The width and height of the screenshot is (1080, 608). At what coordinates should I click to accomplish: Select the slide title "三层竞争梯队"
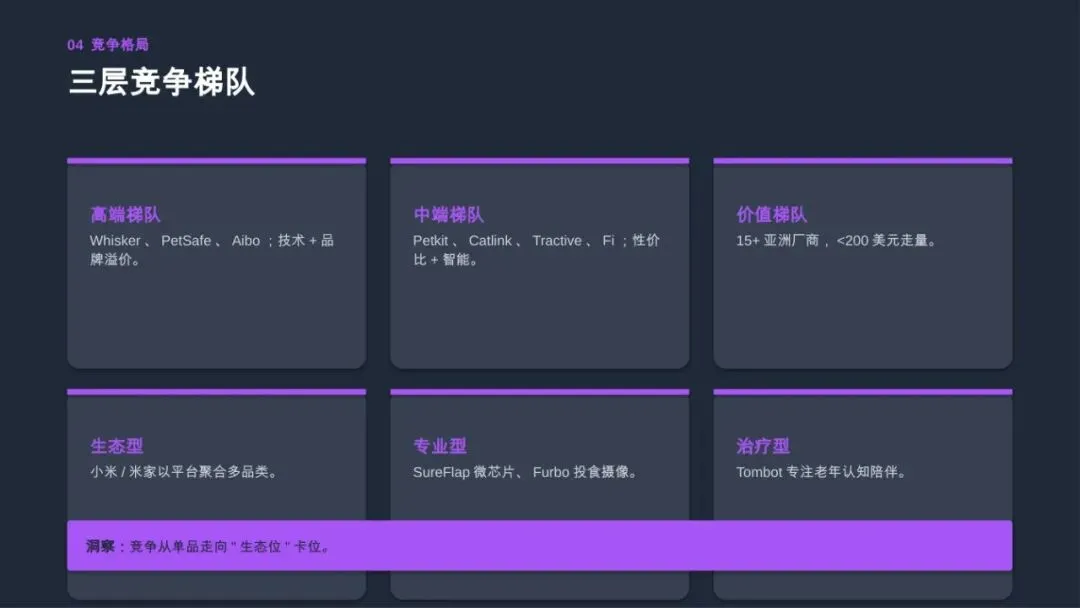tap(162, 82)
